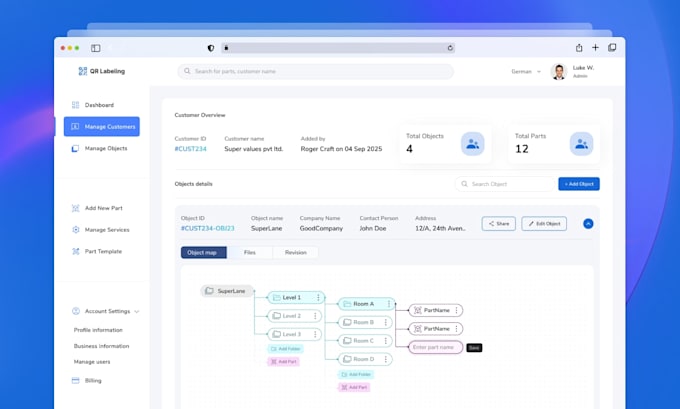Open Manage Services in sidebar
Image resolution: width=680 pixels, height=409 pixels.
pos(100,230)
